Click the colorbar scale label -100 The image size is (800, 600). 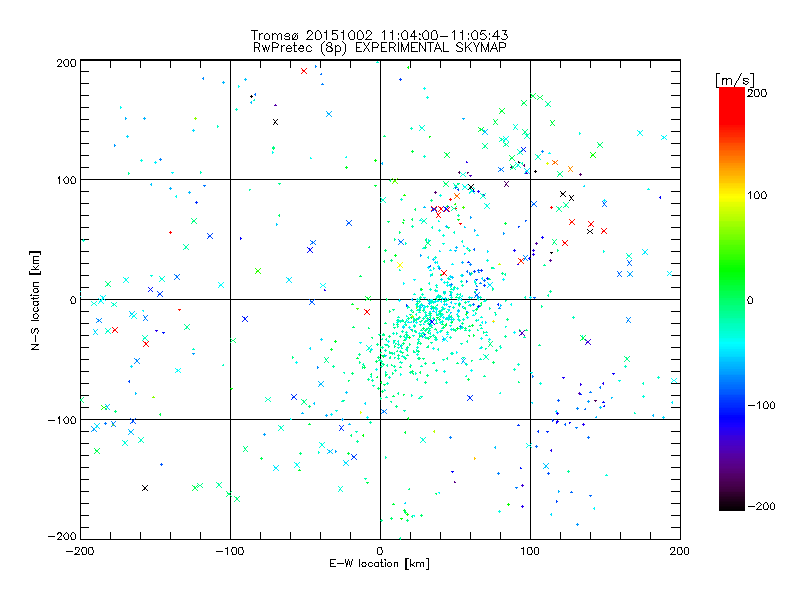761,406
